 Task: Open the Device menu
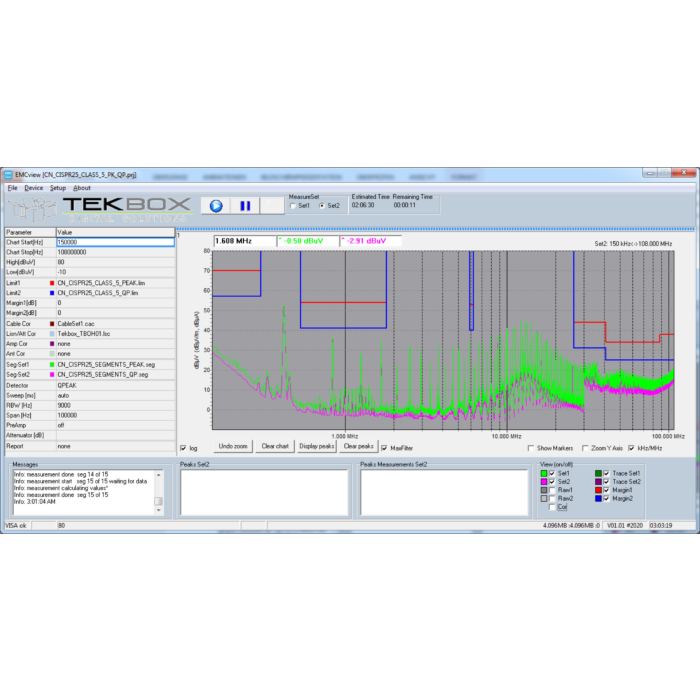click(34, 188)
